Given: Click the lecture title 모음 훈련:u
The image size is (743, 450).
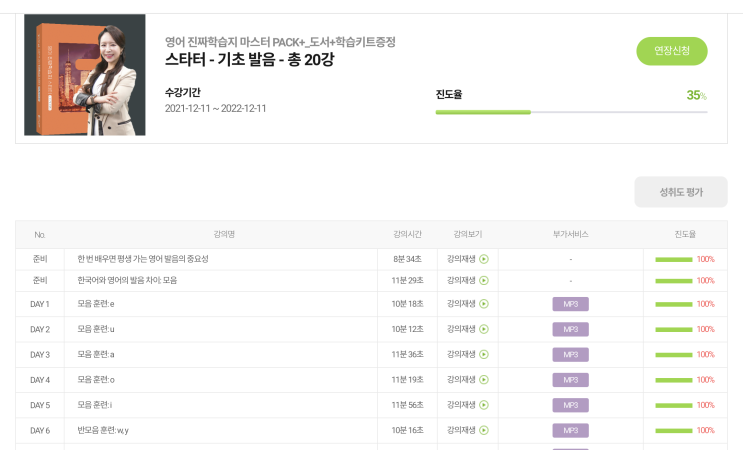Looking at the screenshot, I should tap(96, 329).
